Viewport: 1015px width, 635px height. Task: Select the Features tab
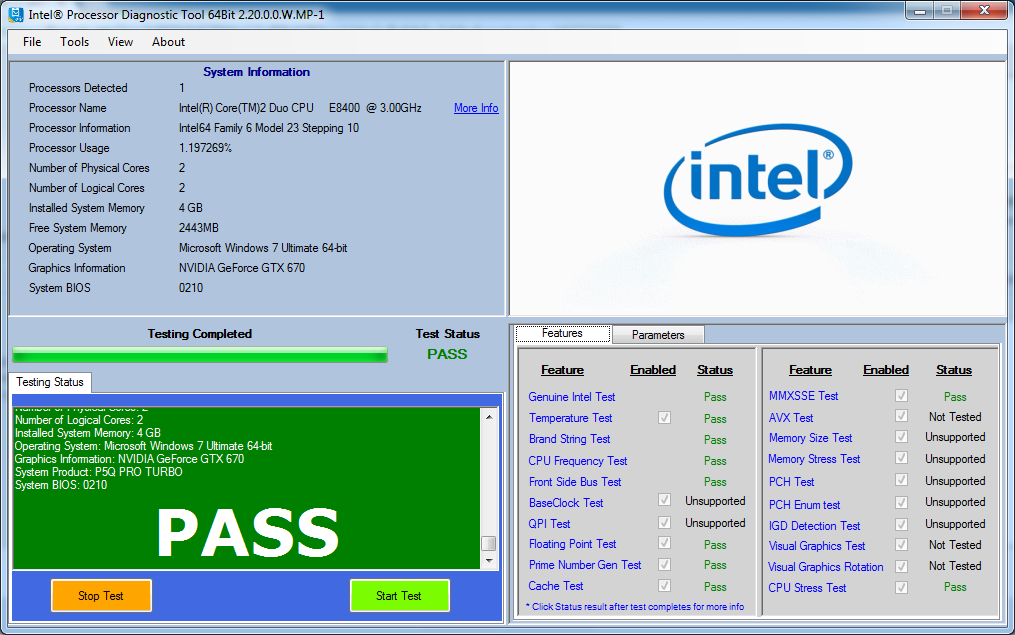tap(562, 334)
